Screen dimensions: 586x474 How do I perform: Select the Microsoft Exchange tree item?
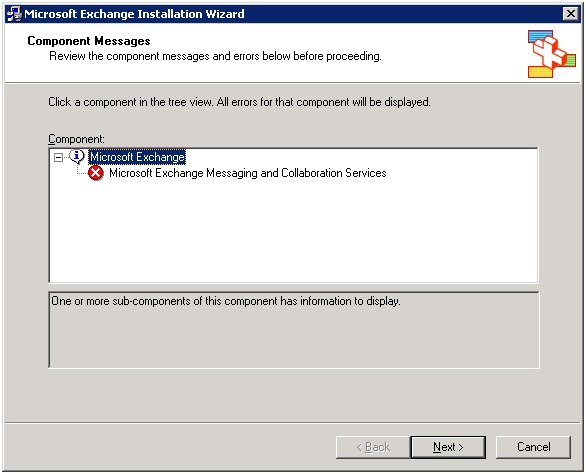click(x=137, y=157)
